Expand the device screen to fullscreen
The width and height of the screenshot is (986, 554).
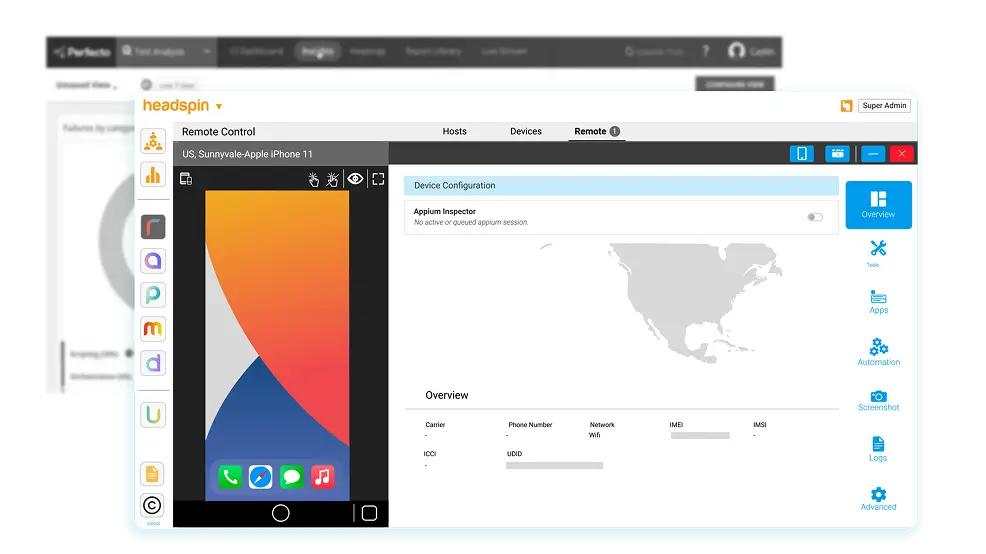click(378, 179)
